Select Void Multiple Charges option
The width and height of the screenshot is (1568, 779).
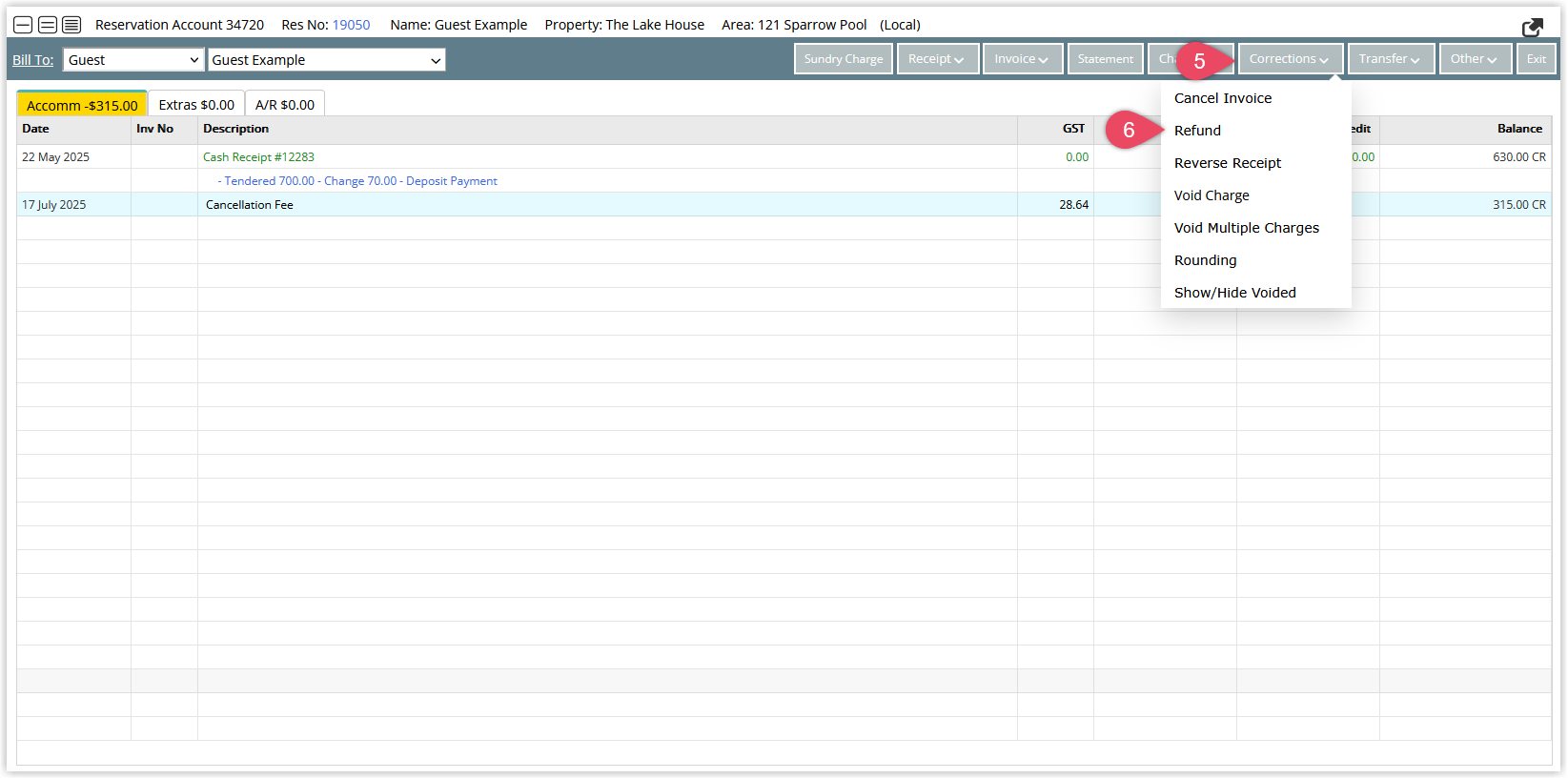click(x=1247, y=228)
